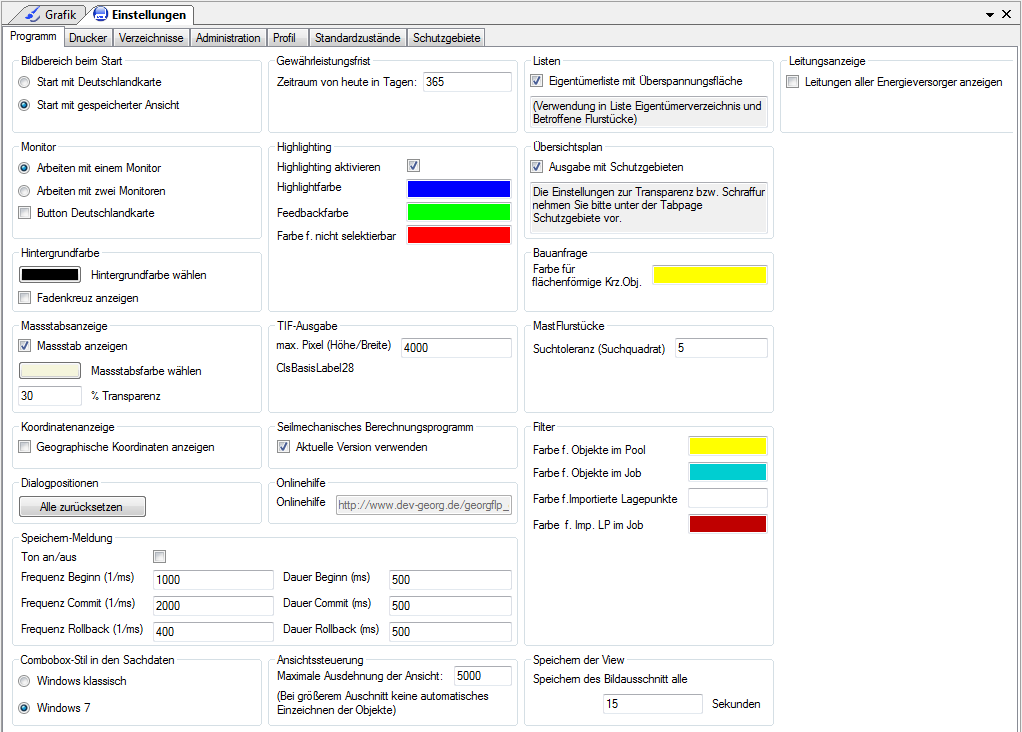Open the Schutzgebiete tab
The width and height of the screenshot is (1022, 732).
tap(447, 38)
